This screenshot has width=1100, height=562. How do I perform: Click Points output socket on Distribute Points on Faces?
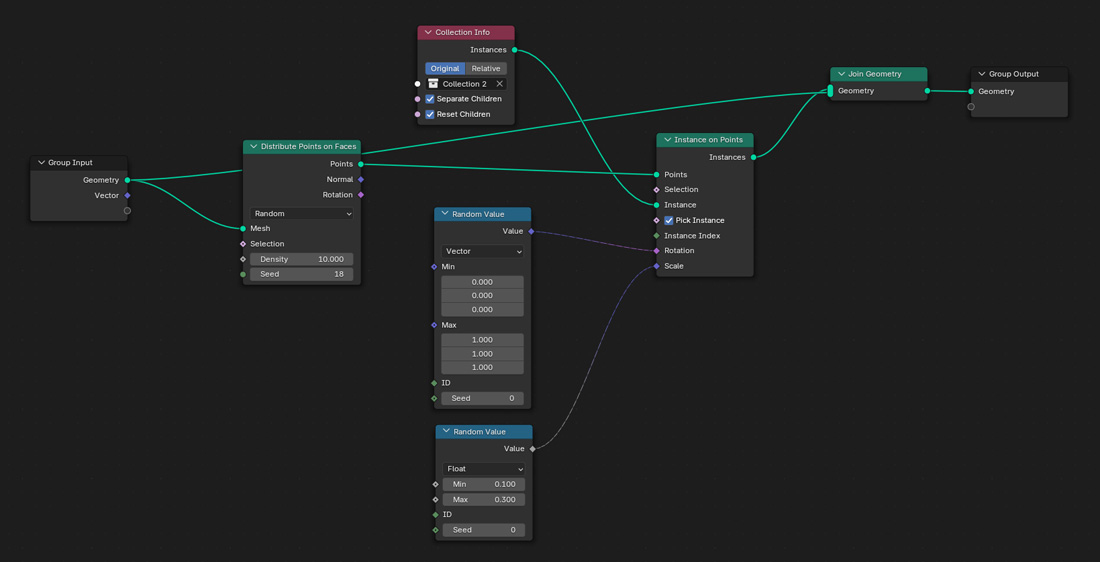point(361,164)
